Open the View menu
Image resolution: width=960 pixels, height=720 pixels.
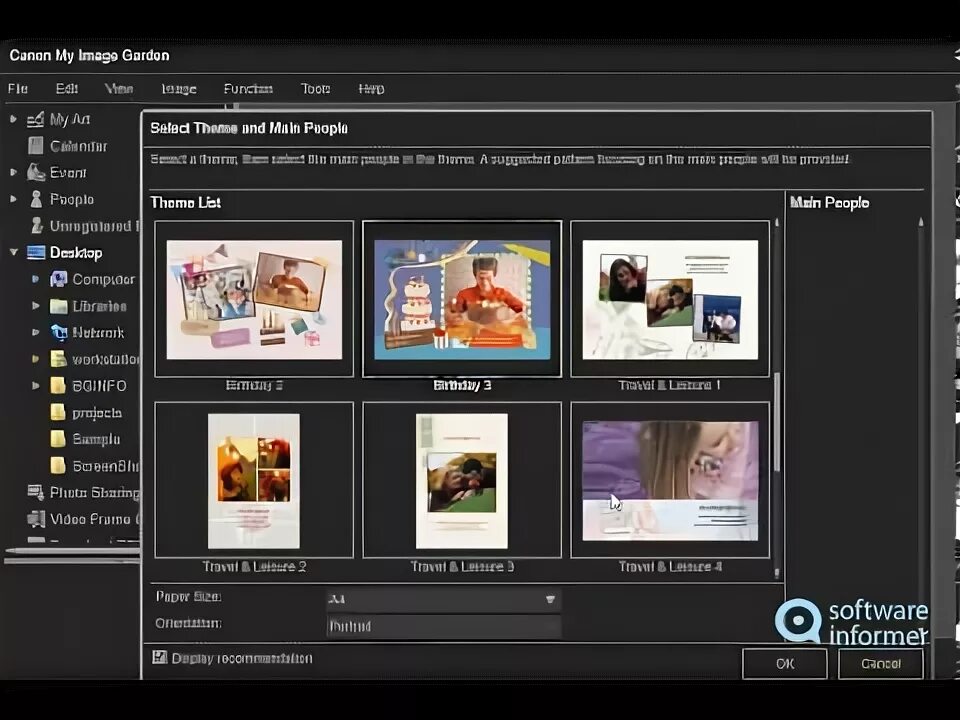tap(119, 89)
